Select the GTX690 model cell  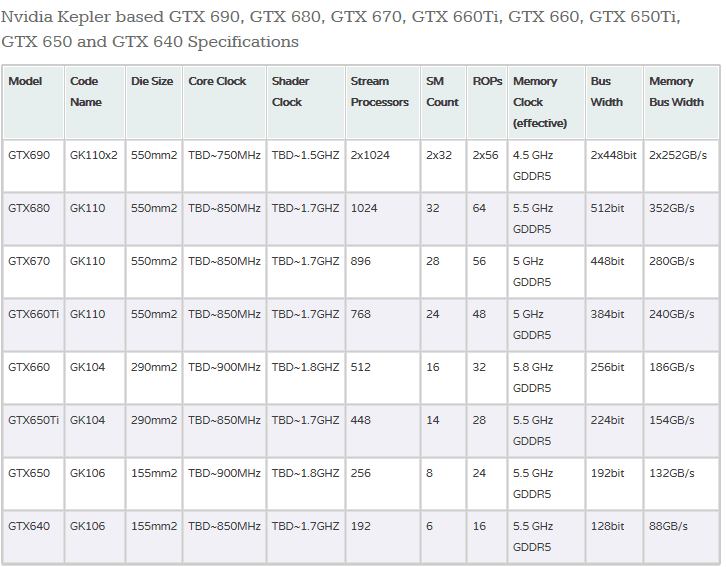tap(33, 166)
